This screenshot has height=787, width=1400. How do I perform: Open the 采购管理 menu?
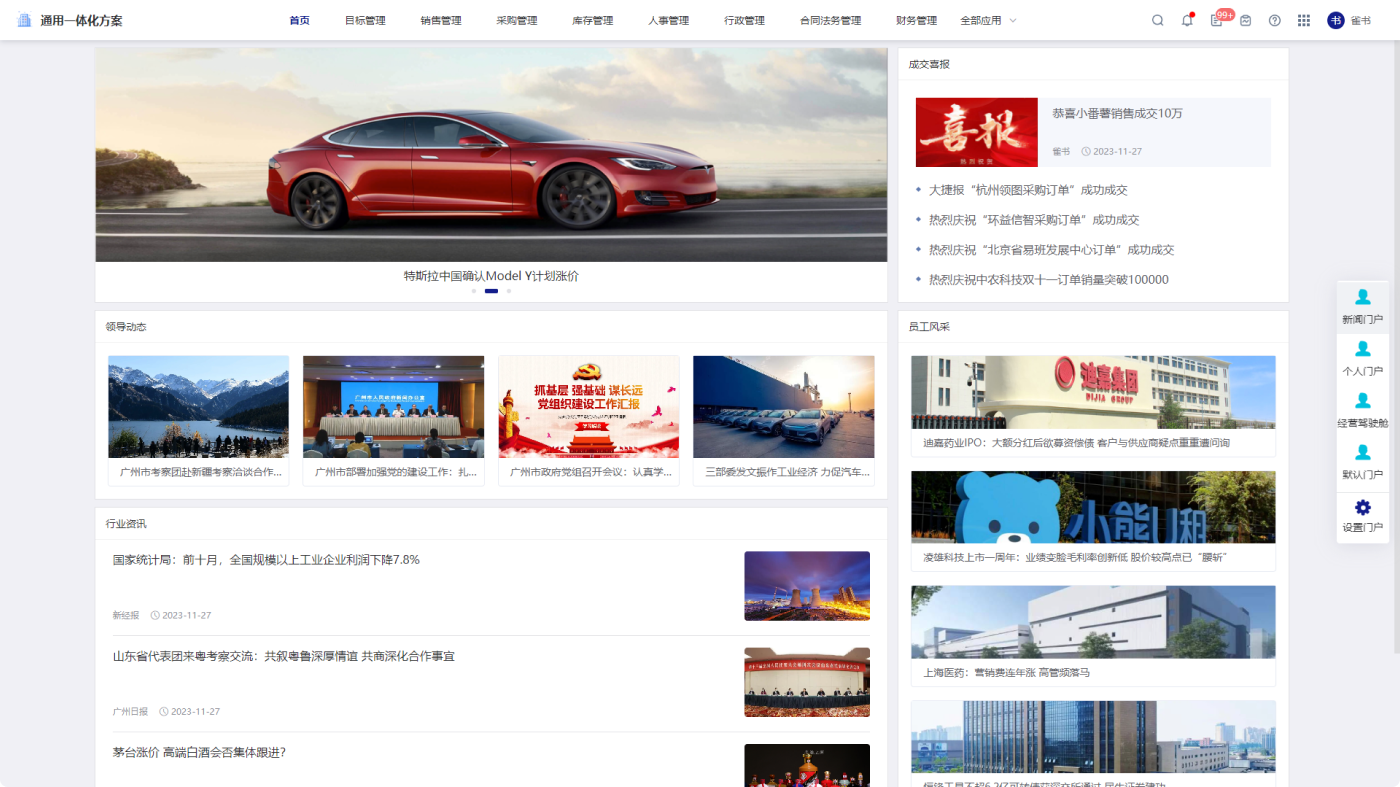tap(517, 20)
